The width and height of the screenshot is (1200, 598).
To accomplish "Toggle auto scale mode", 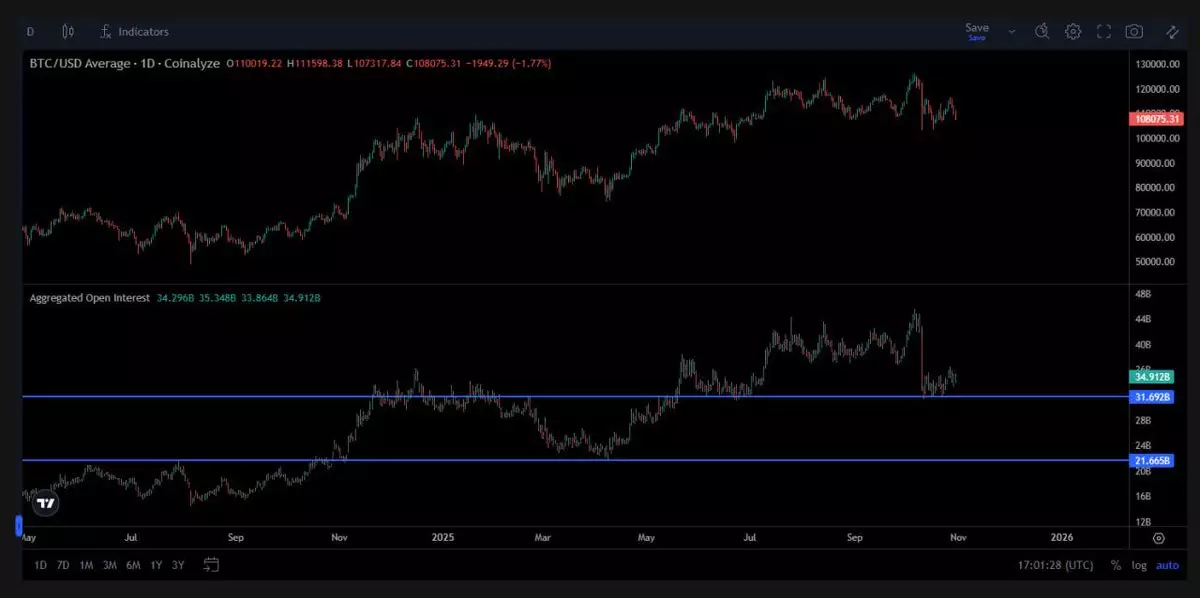I will point(1167,565).
